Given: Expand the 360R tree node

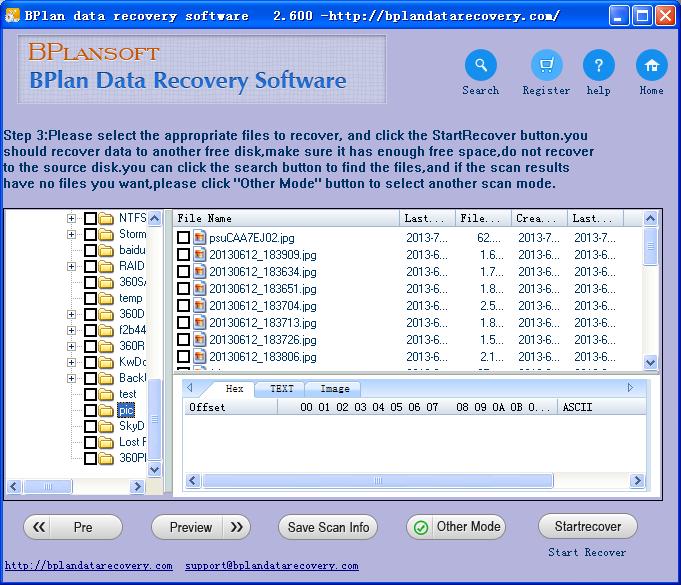Looking at the screenshot, I should tap(71, 347).
